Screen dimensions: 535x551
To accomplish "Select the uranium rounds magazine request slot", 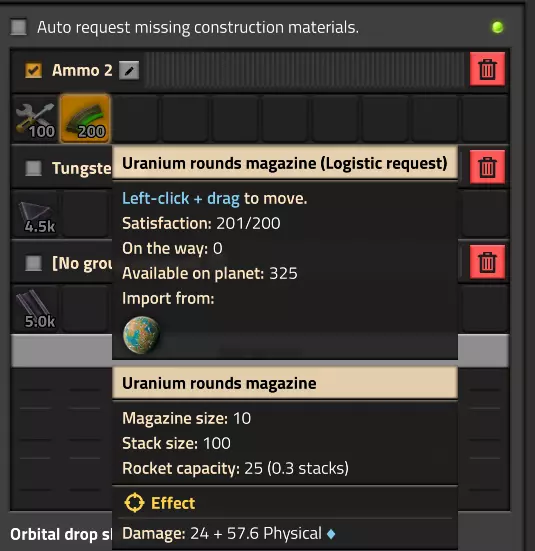I will tap(85, 119).
